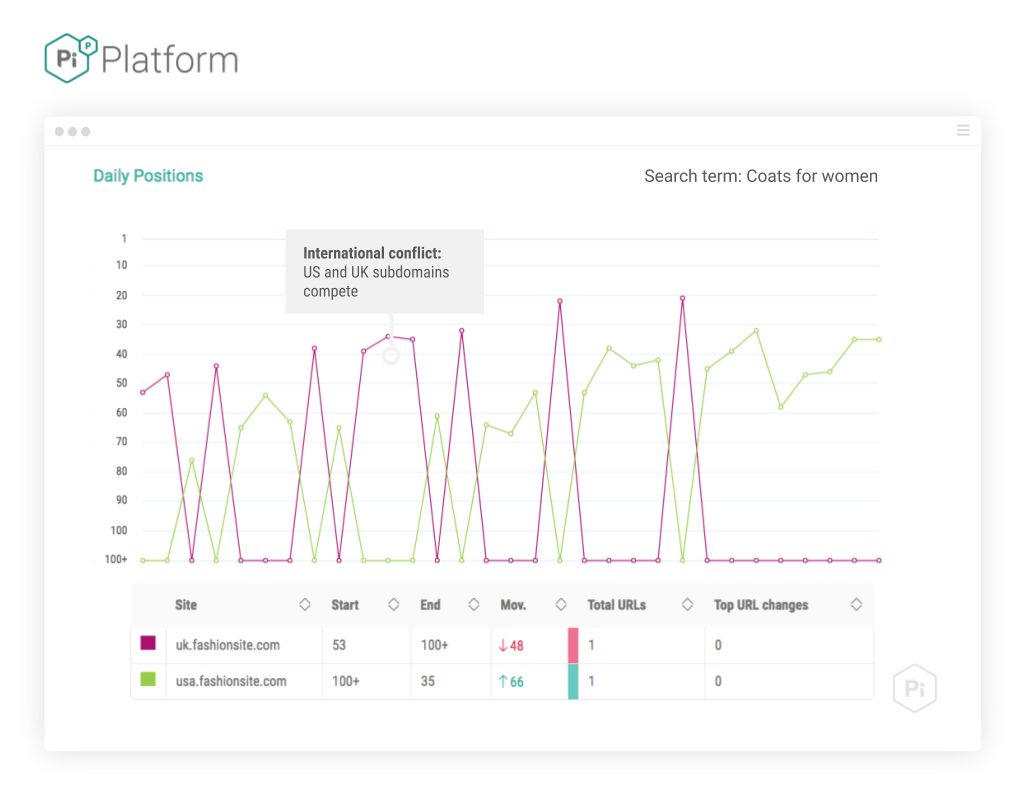Sort by Start column sort icon

(x=393, y=605)
